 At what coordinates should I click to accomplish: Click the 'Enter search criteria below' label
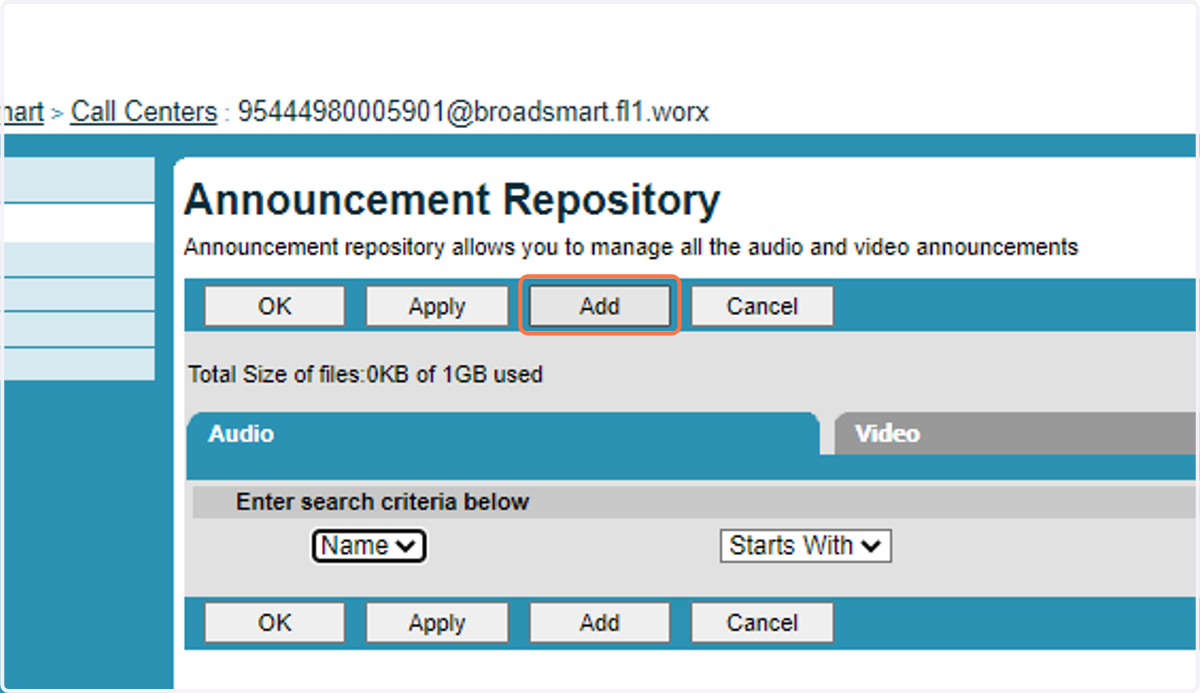(x=382, y=502)
